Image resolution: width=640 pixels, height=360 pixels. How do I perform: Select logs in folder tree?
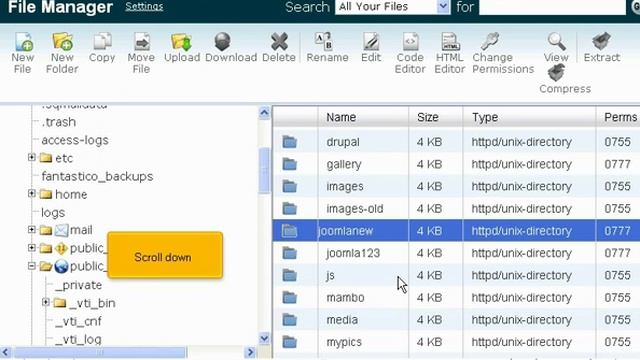[x=53, y=213]
